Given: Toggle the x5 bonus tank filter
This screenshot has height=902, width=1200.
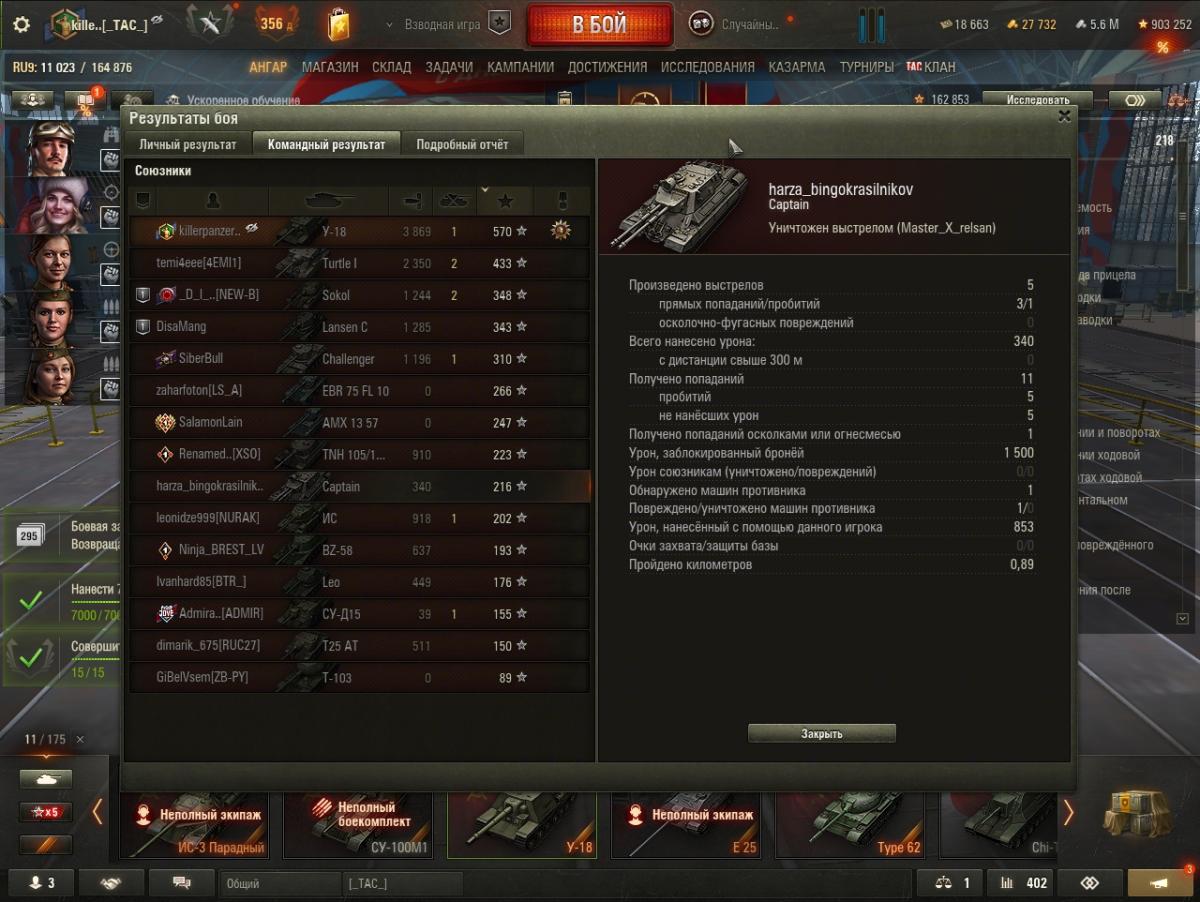Looking at the screenshot, I should coord(45,811).
